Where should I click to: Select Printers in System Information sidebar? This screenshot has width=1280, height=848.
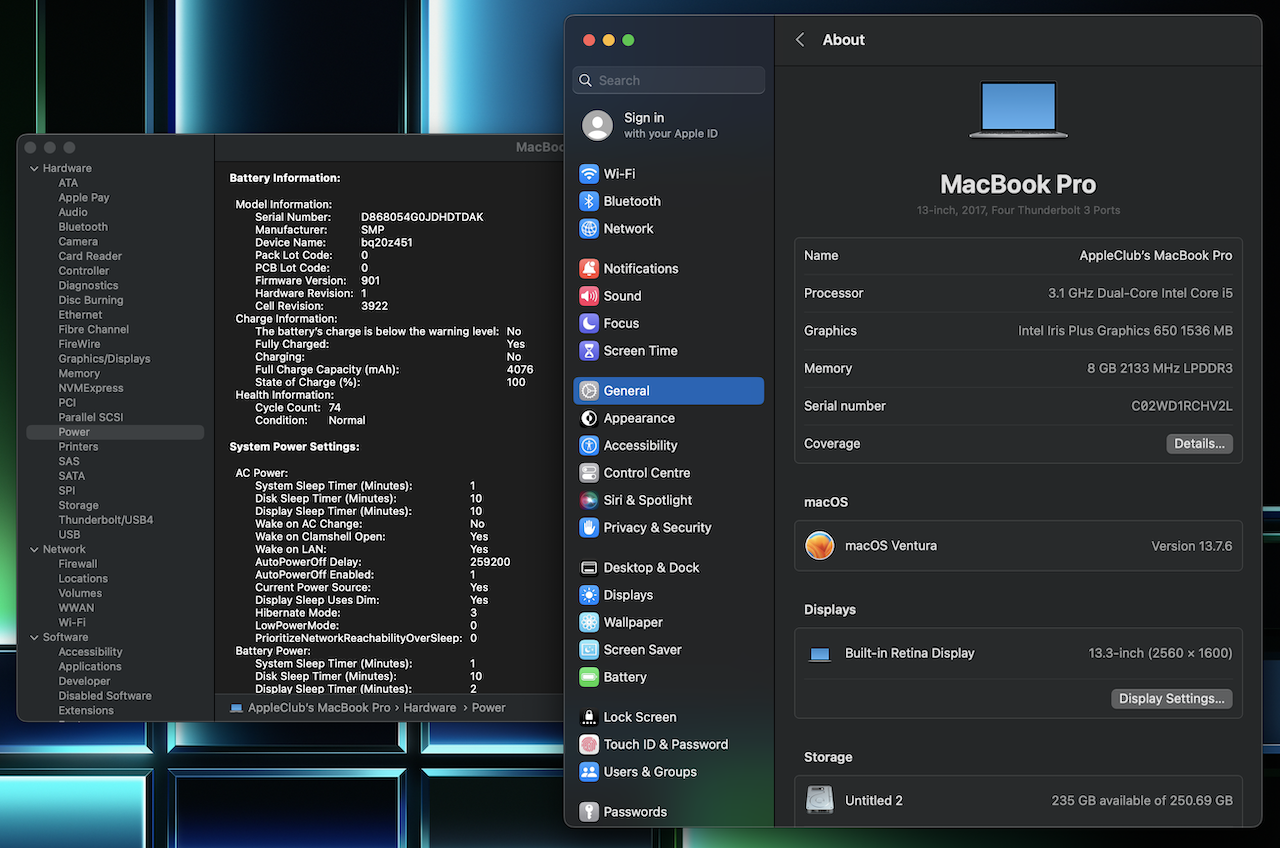78,447
